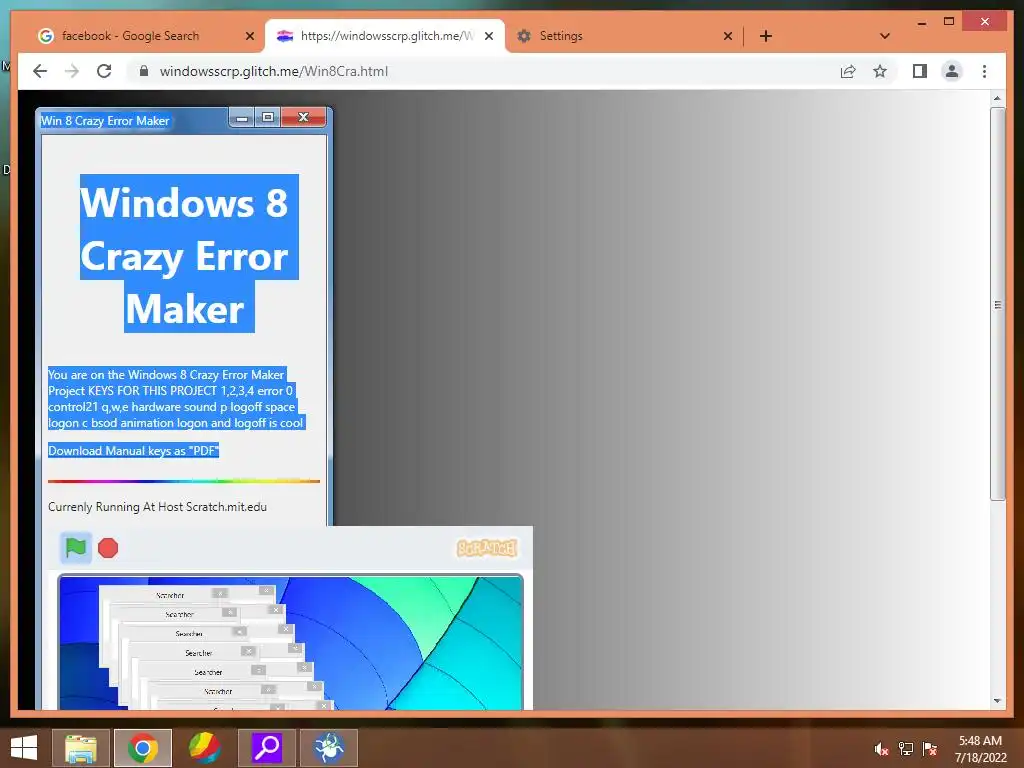Image resolution: width=1024 pixels, height=768 pixels.
Task: Click the browser forward arrow
Action: (72, 71)
